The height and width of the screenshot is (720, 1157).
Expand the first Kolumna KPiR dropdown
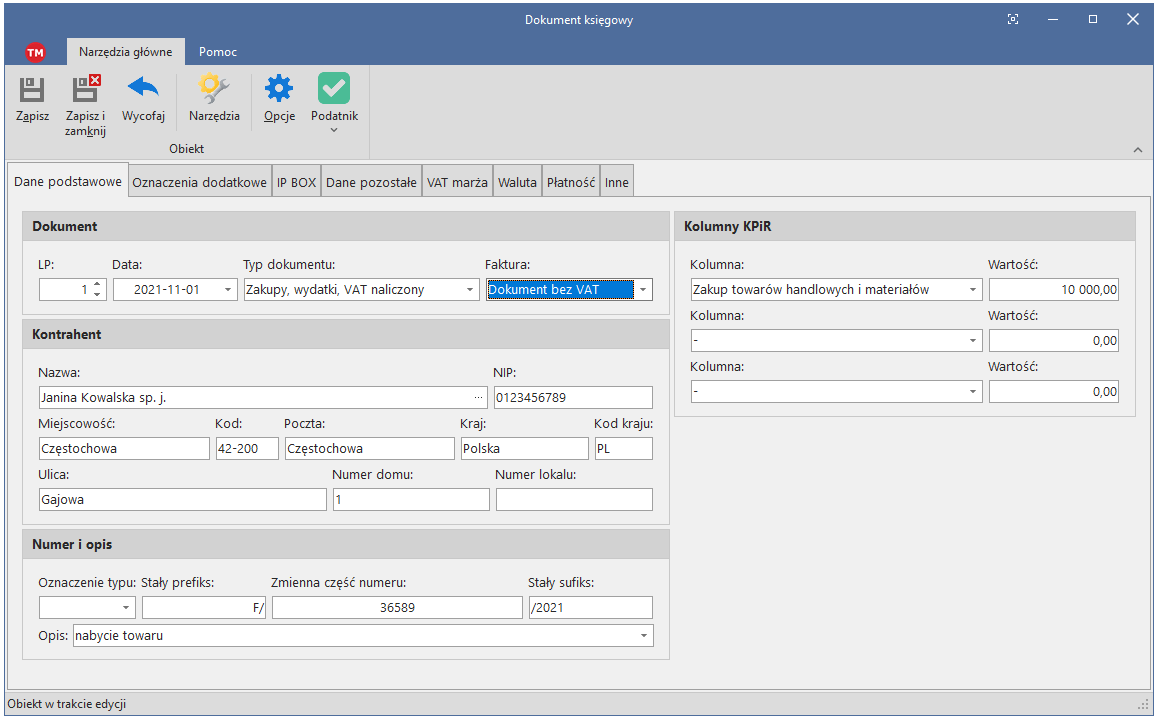(x=972, y=290)
